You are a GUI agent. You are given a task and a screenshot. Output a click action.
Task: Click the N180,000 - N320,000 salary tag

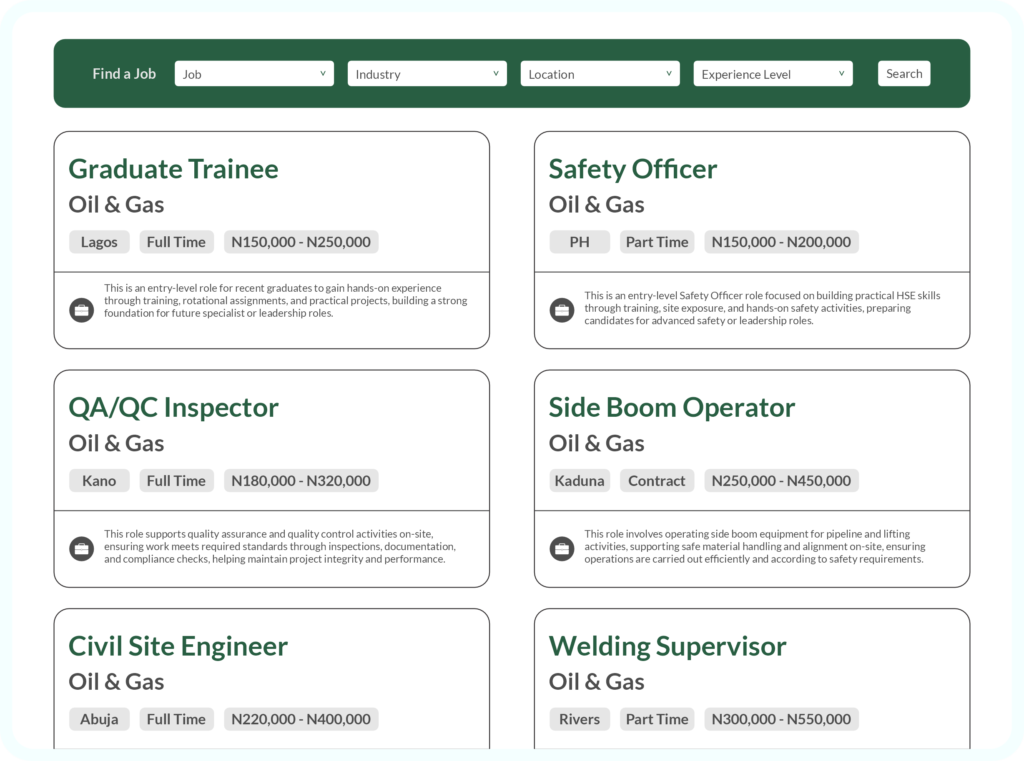pyautogui.click(x=301, y=481)
